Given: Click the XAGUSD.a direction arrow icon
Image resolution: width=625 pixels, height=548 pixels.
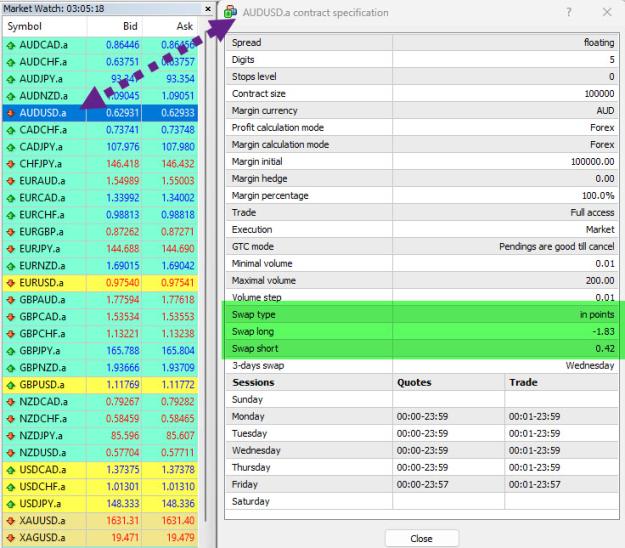Looking at the screenshot, I should pos(11,538).
